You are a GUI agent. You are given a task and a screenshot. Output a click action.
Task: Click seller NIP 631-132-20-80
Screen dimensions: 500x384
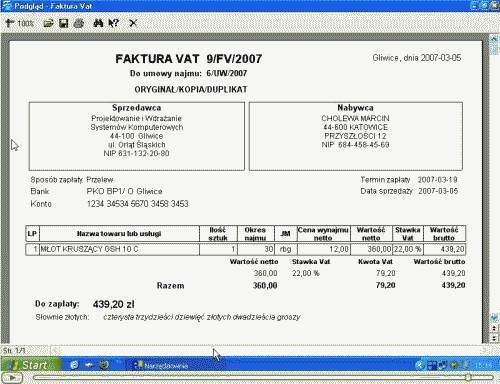pyautogui.click(x=137, y=153)
